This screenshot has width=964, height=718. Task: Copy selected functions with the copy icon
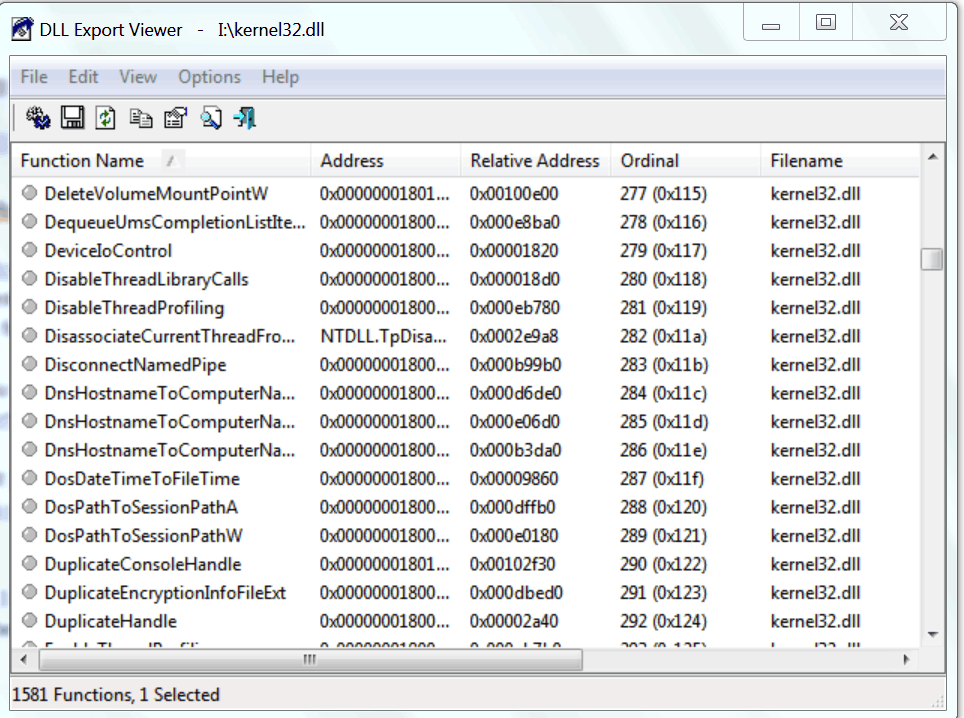point(140,117)
